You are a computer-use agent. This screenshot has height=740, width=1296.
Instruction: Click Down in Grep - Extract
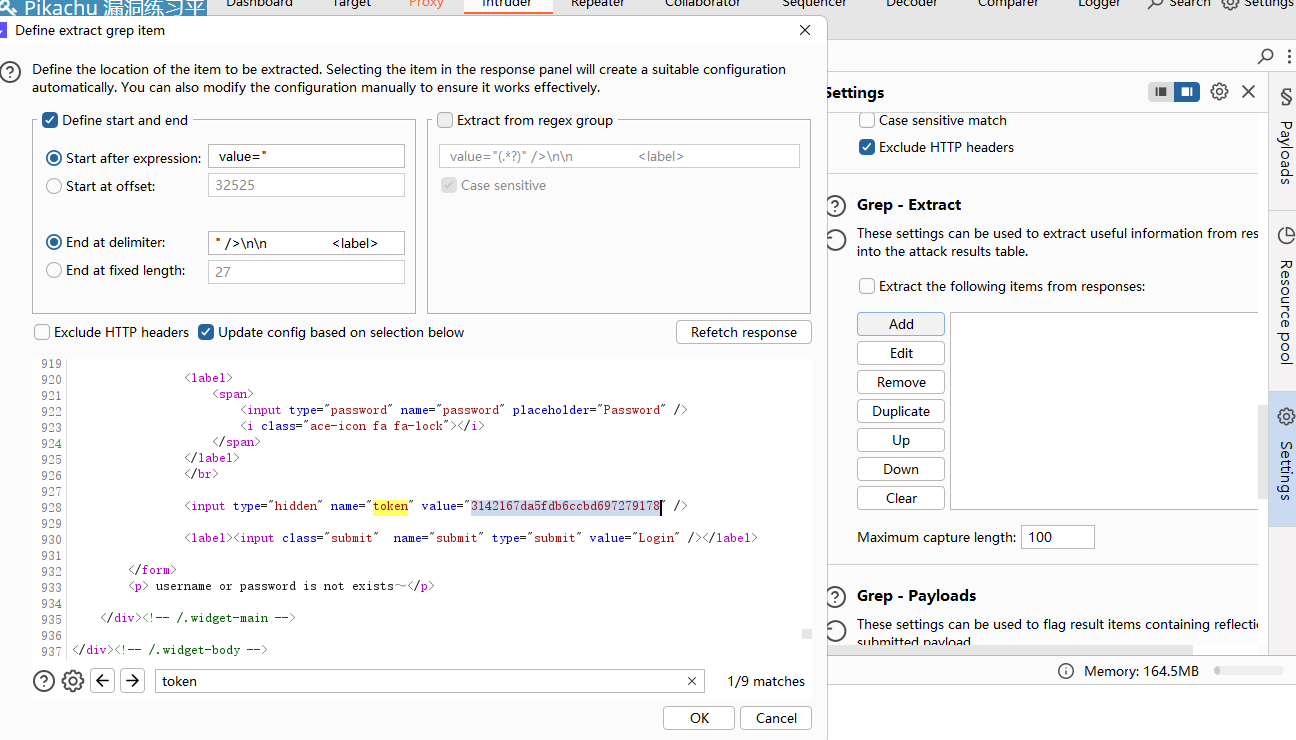click(901, 469)
